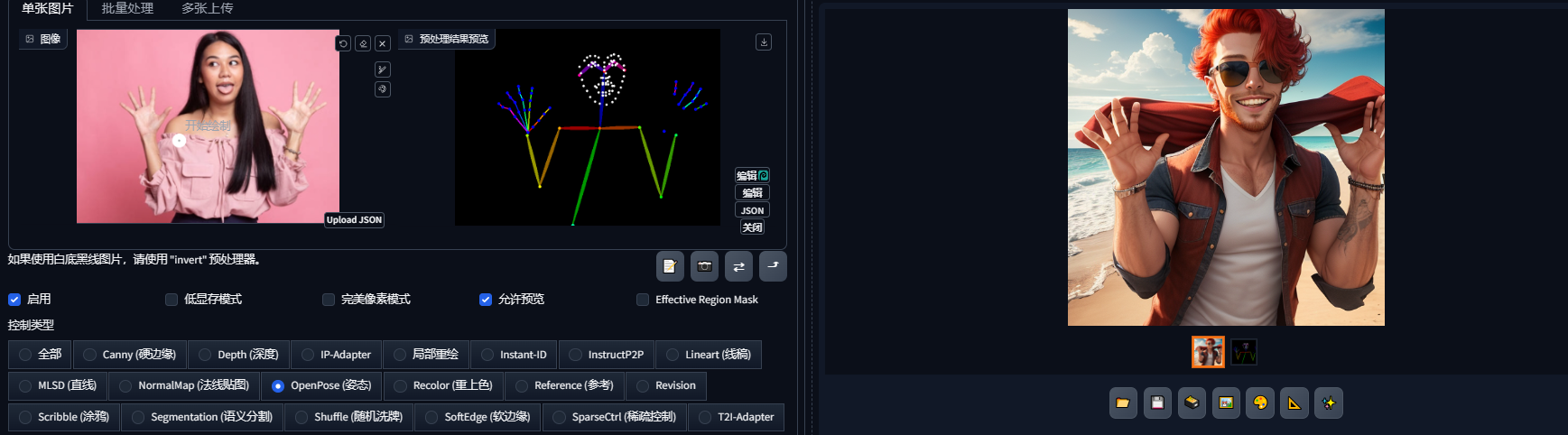Disable the 启用 checkbox

[x=14, y=300]
